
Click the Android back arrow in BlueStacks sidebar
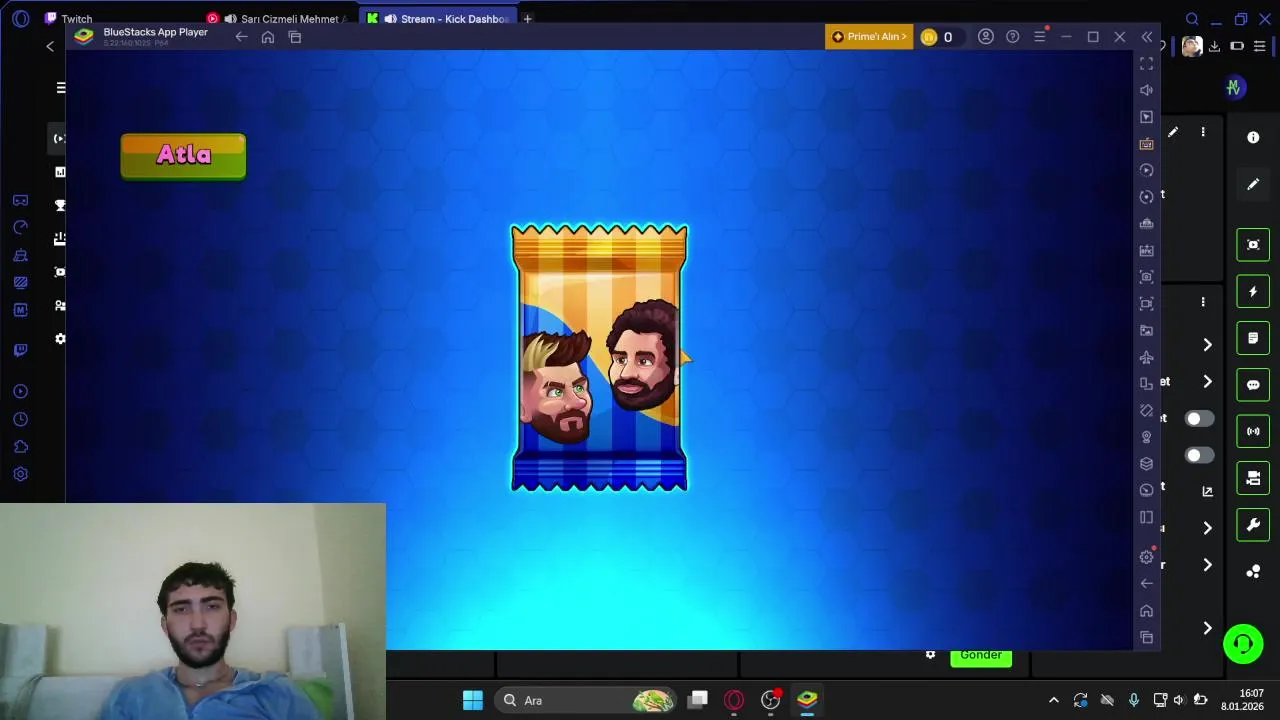click(x=1147, y=584)
